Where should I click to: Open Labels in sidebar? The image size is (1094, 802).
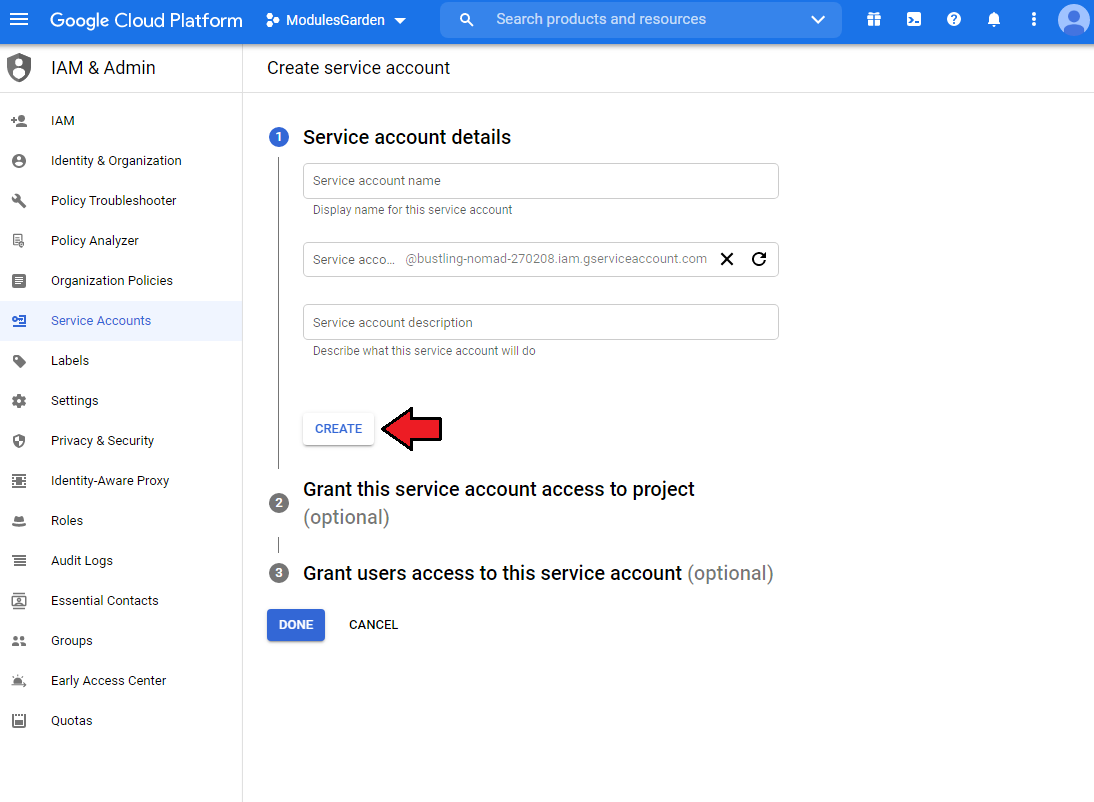click(x=121, y=361)
